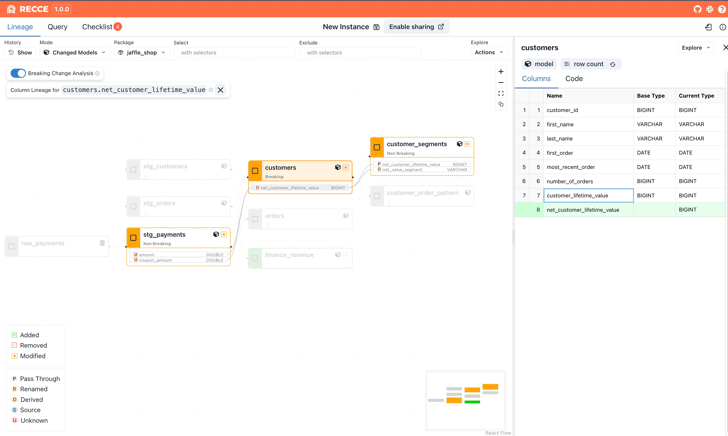Screen dimensions: 728x436
Task: Click modified icon on customer_segments node
Action: [x=468, y=144]
